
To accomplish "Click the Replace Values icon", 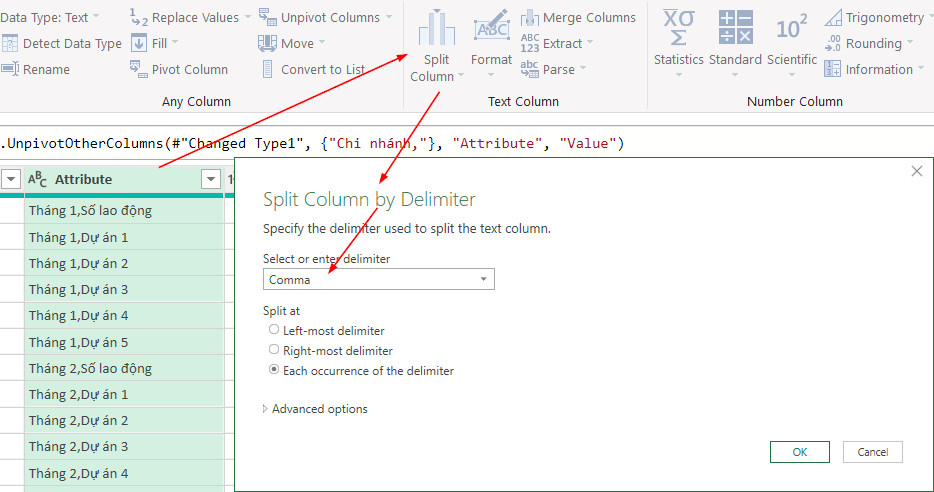I will click(x=138, y=17).
